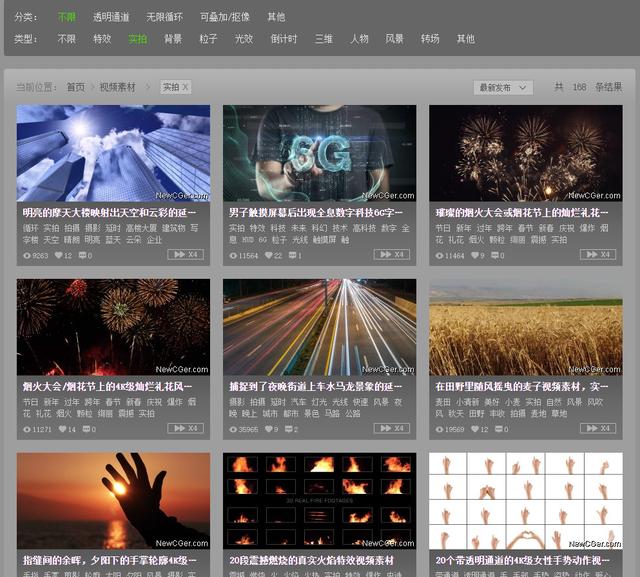Click views eye icon on skyscraper card
This screenshot has width=640, height=577.
tap(27, 256)
